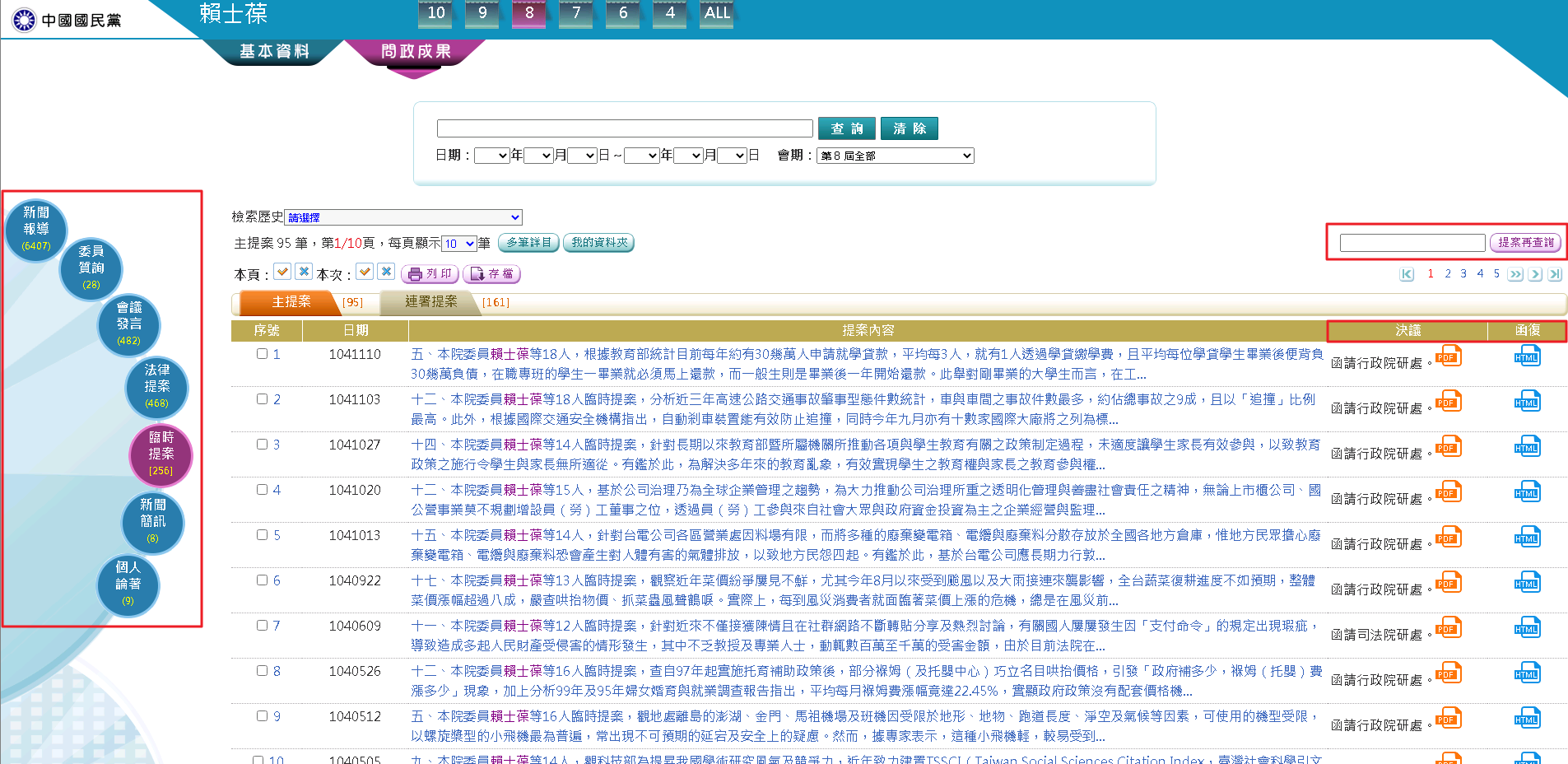This screenshot has width=1568, height=764.
Task: Open the PDF icon for proposal row 1
Action: click(1448, 357)
